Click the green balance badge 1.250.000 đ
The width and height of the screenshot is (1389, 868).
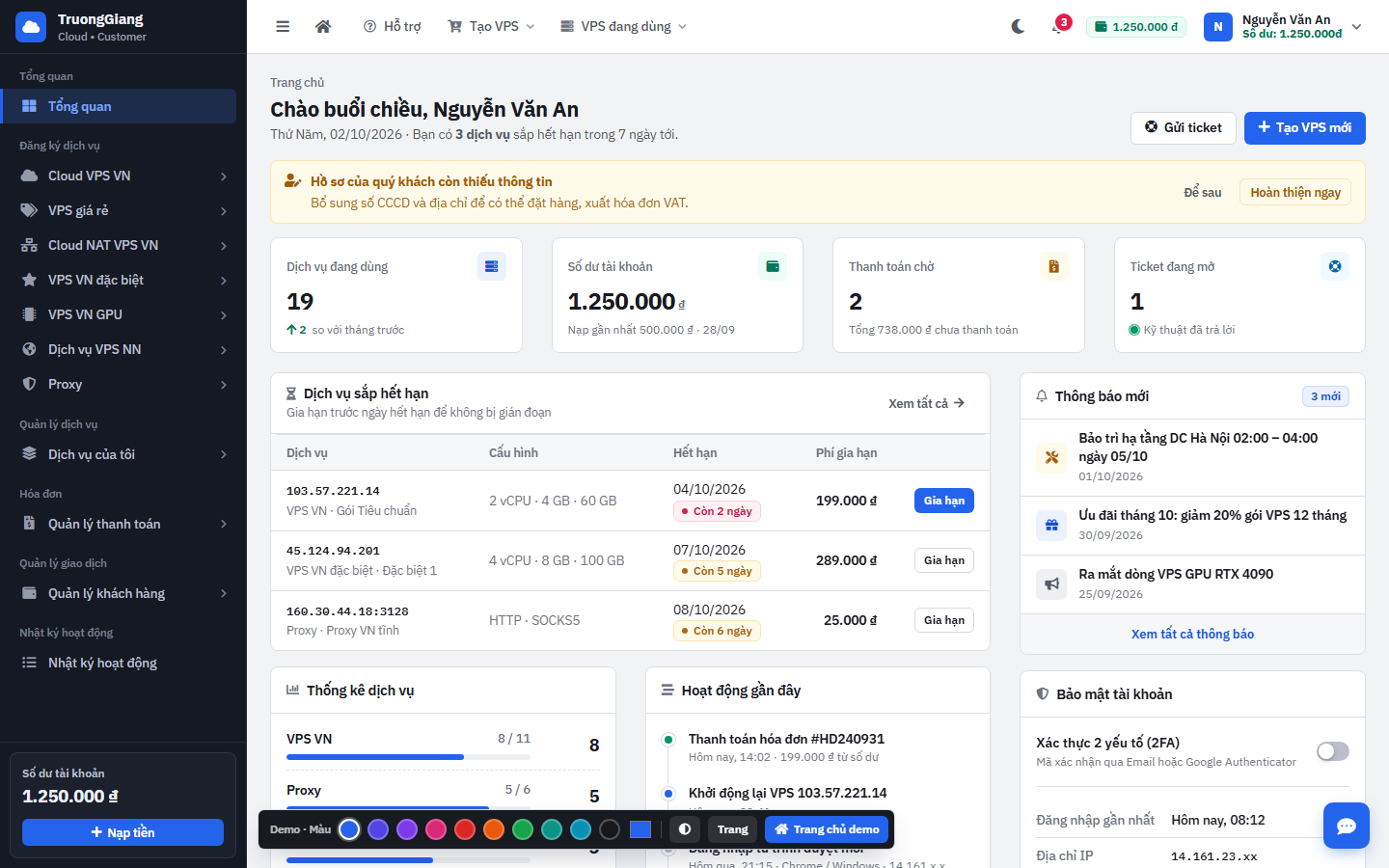pos(1136,27)
